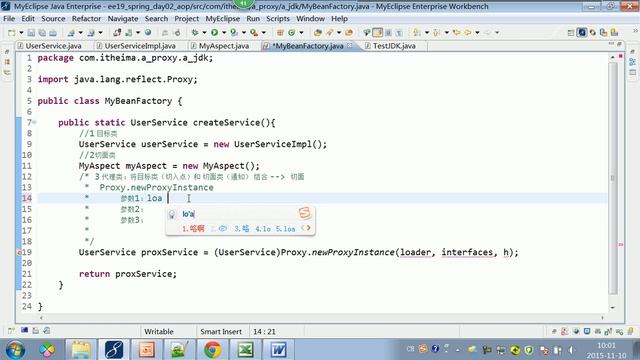Click the Last Edit Location icon

[x=457, y=33]
